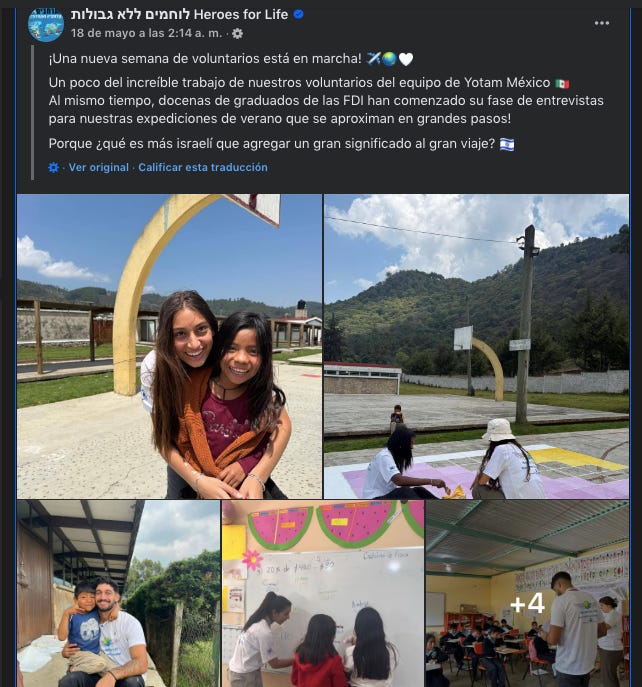Click the translation gear icon before Ver original
Screen dimensions: 642x687
53,167
